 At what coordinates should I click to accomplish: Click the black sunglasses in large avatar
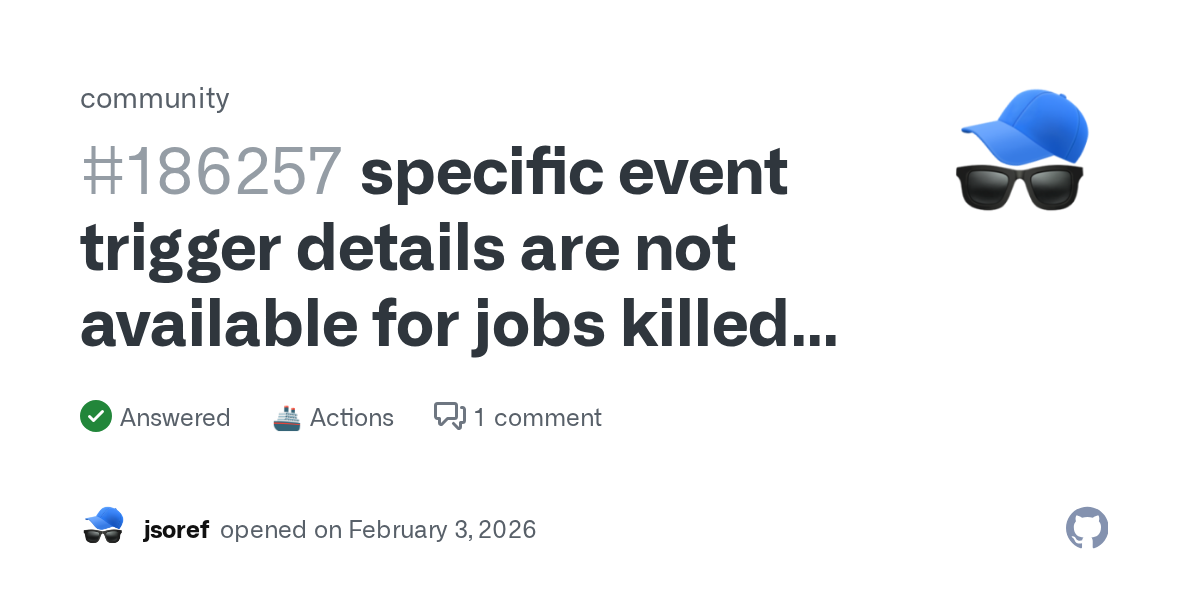(1020, 187)
